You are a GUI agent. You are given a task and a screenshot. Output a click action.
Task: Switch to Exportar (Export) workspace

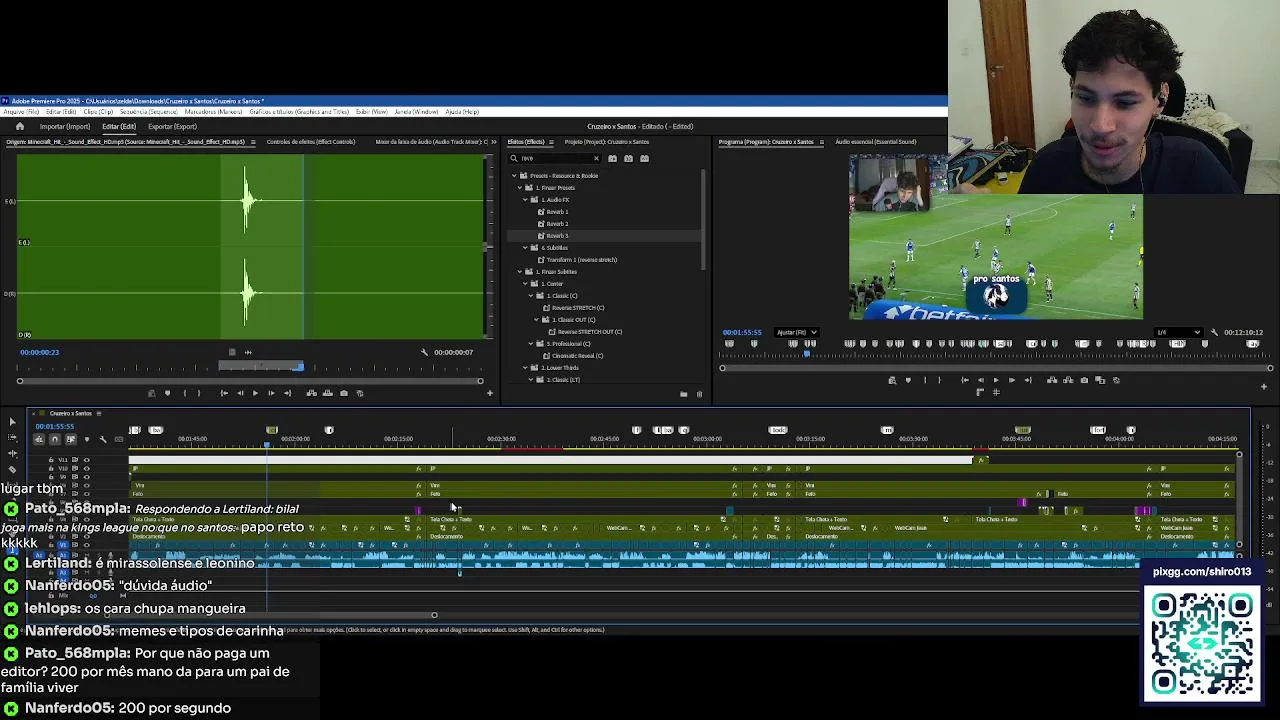click(172, 127)
